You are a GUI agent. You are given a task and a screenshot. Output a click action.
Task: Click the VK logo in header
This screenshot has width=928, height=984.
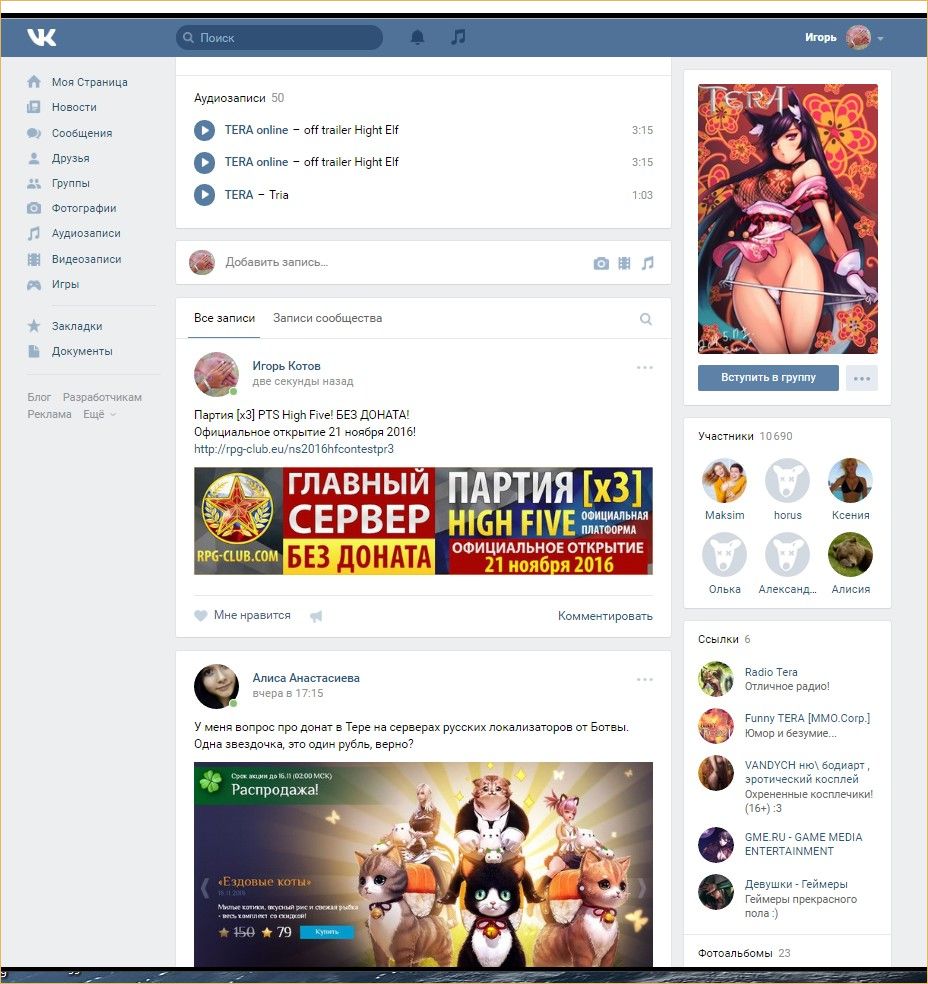pyautogui.click(x=42, y=38)
